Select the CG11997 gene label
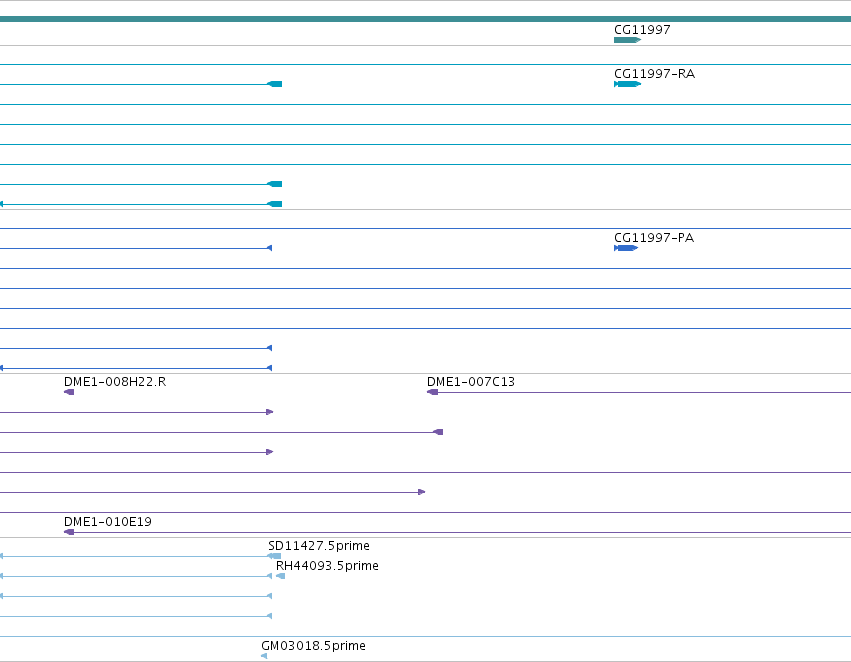The height and width of the screenshot is (662, 851). (x=642, y=30)
